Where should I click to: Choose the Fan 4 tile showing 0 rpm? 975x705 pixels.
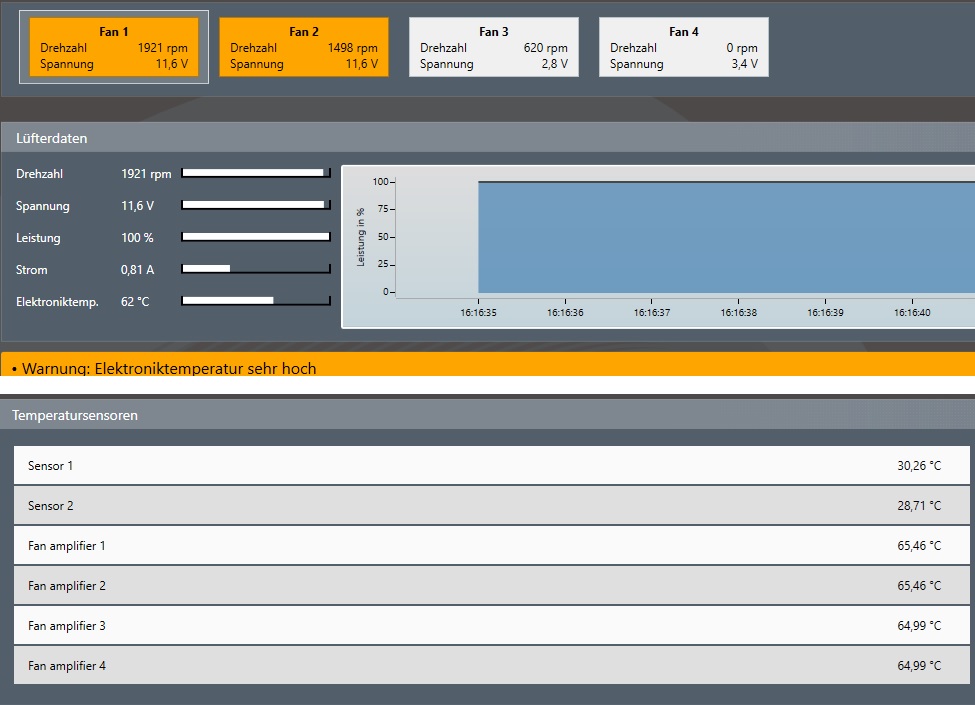pos(684,47)
